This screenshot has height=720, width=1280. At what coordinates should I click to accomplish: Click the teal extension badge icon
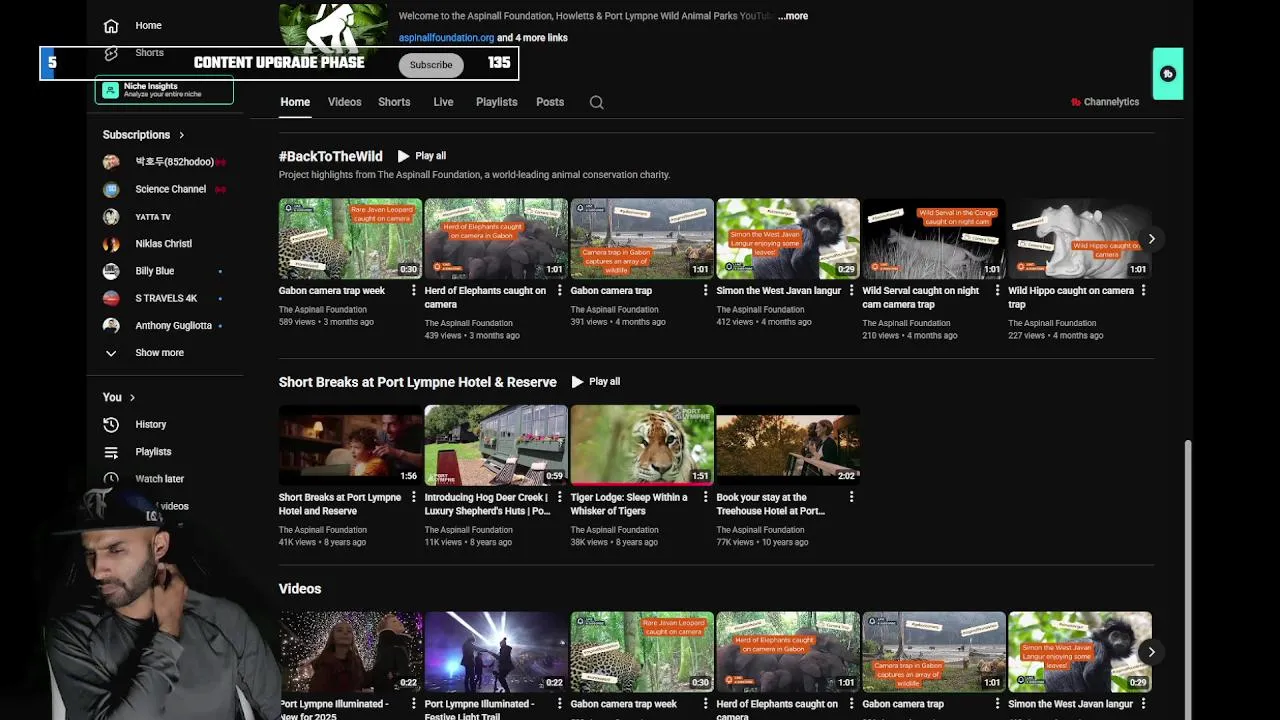coord(1167,74)
